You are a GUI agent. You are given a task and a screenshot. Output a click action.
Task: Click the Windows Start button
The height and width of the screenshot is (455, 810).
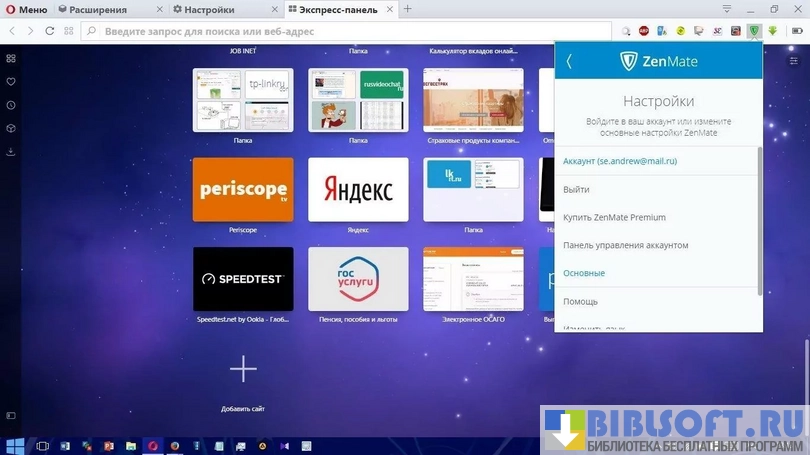click(14, 445)
